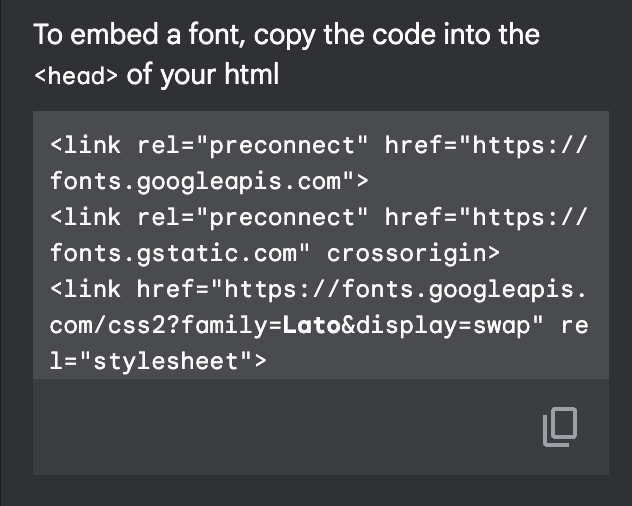Copy the embed code with the copy icon
Viewport: 632px width, 506px height.
point(560,427)
